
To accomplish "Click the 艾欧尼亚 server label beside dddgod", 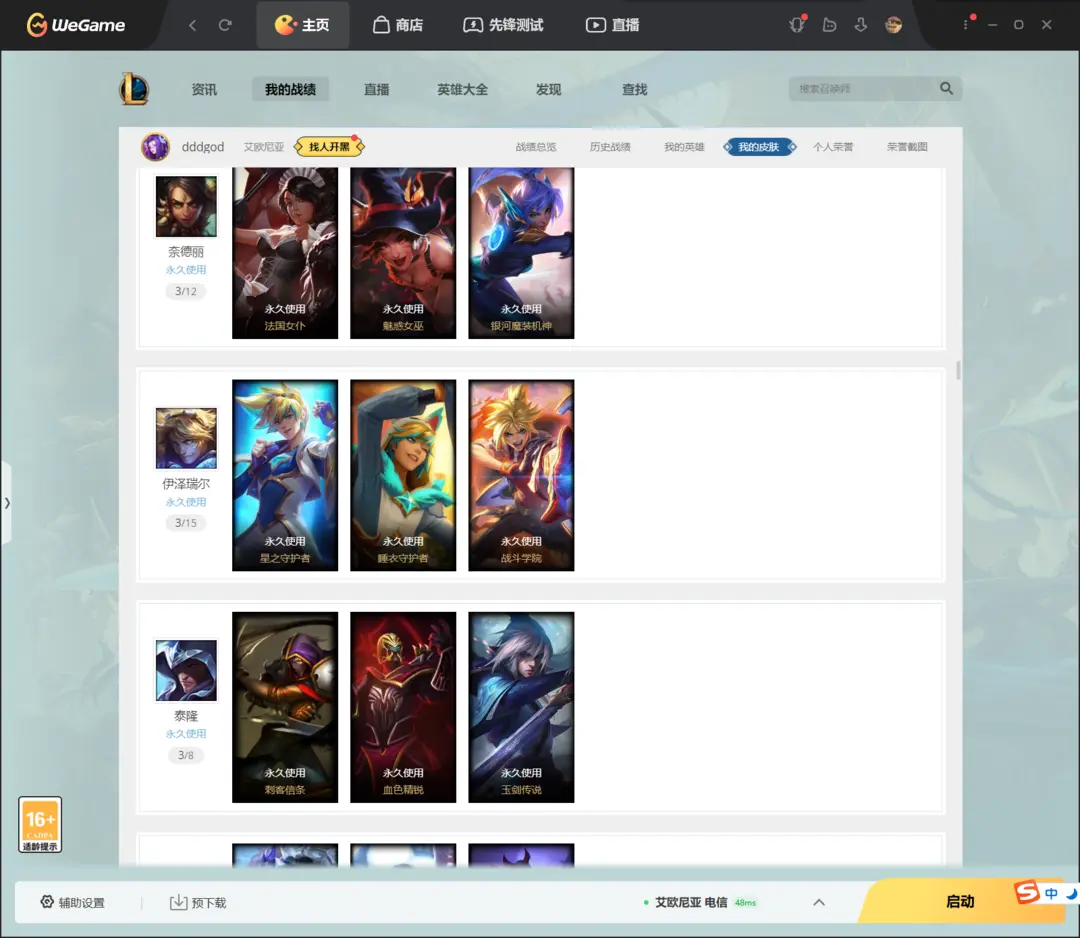I will (x=264, y=147).
